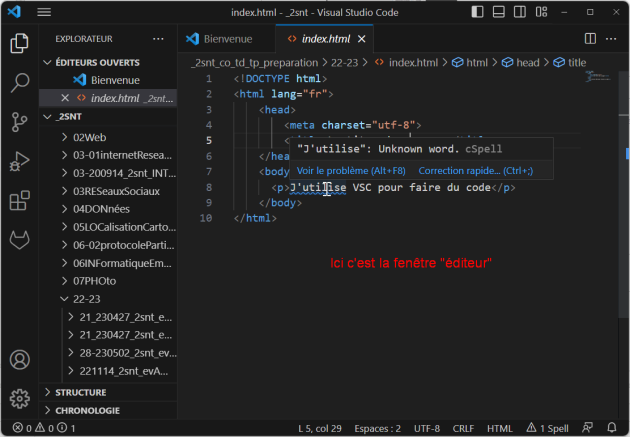Open the Manage gear icon
The height and width of the screenshot is (437, 630).
point(19,398)
